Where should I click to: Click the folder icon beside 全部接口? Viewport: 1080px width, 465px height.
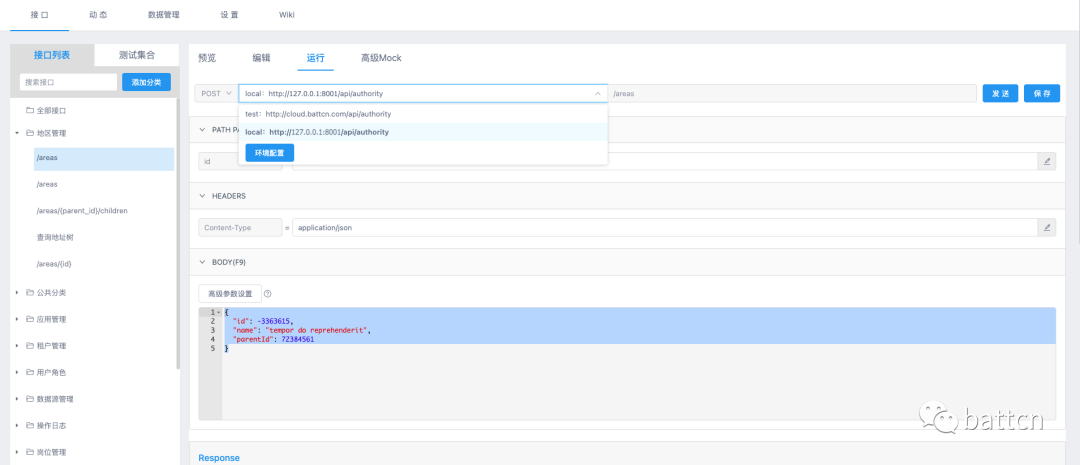pos(30,110)
